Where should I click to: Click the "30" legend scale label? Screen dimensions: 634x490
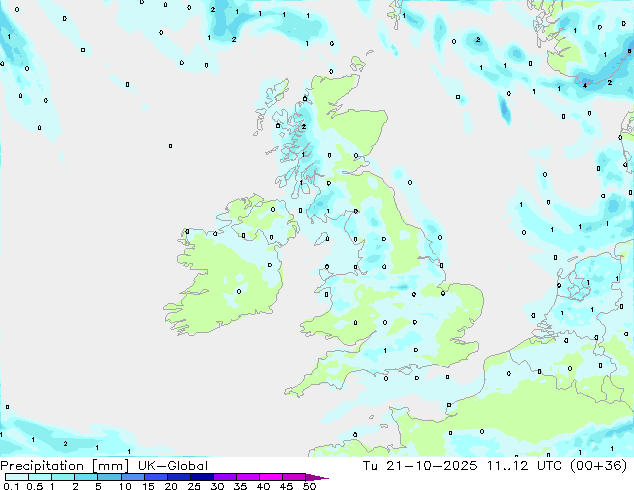coord(217,486)
